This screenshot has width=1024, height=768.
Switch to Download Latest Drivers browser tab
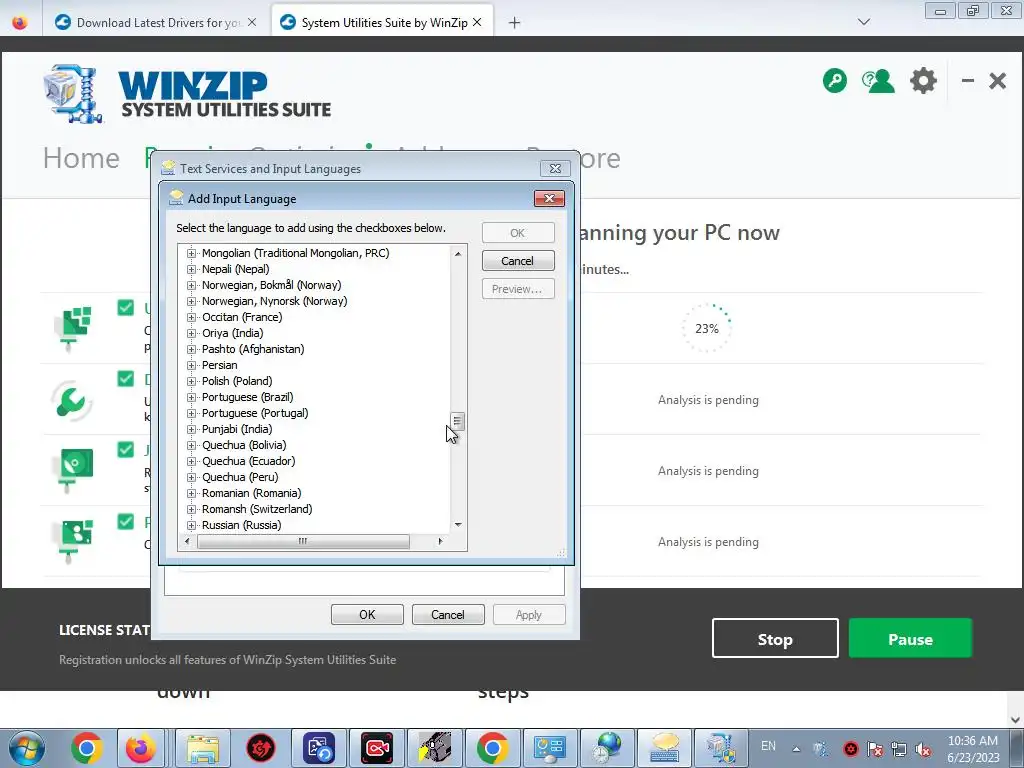coord(157,22)
